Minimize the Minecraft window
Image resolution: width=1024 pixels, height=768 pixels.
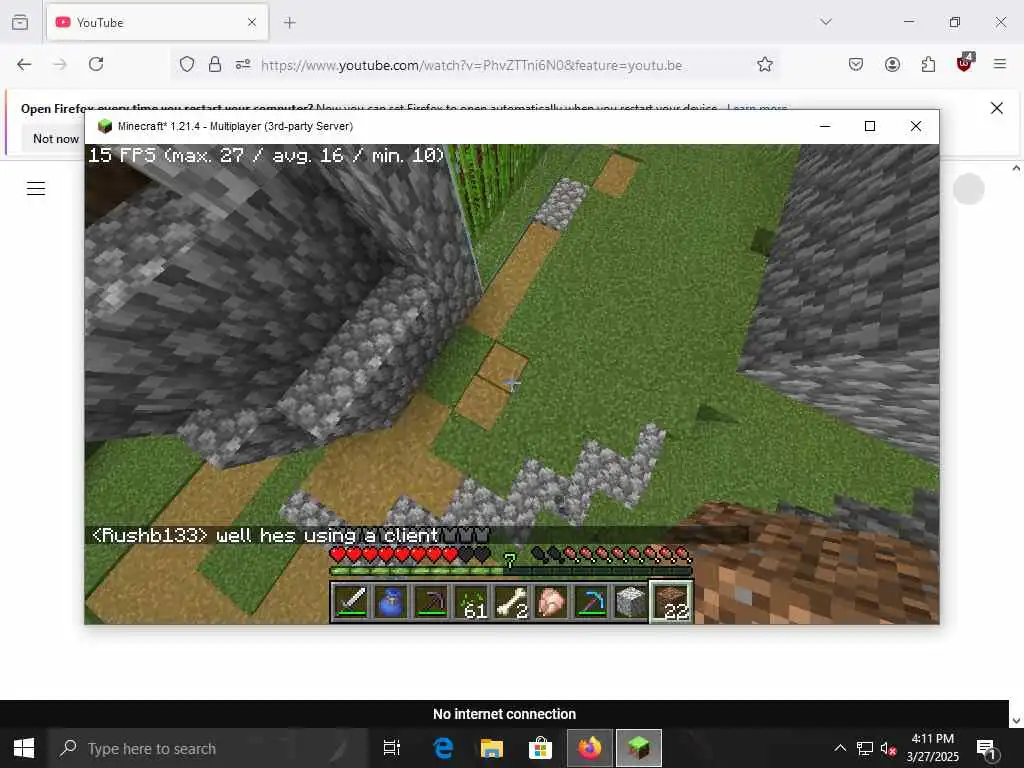(825, 126)
